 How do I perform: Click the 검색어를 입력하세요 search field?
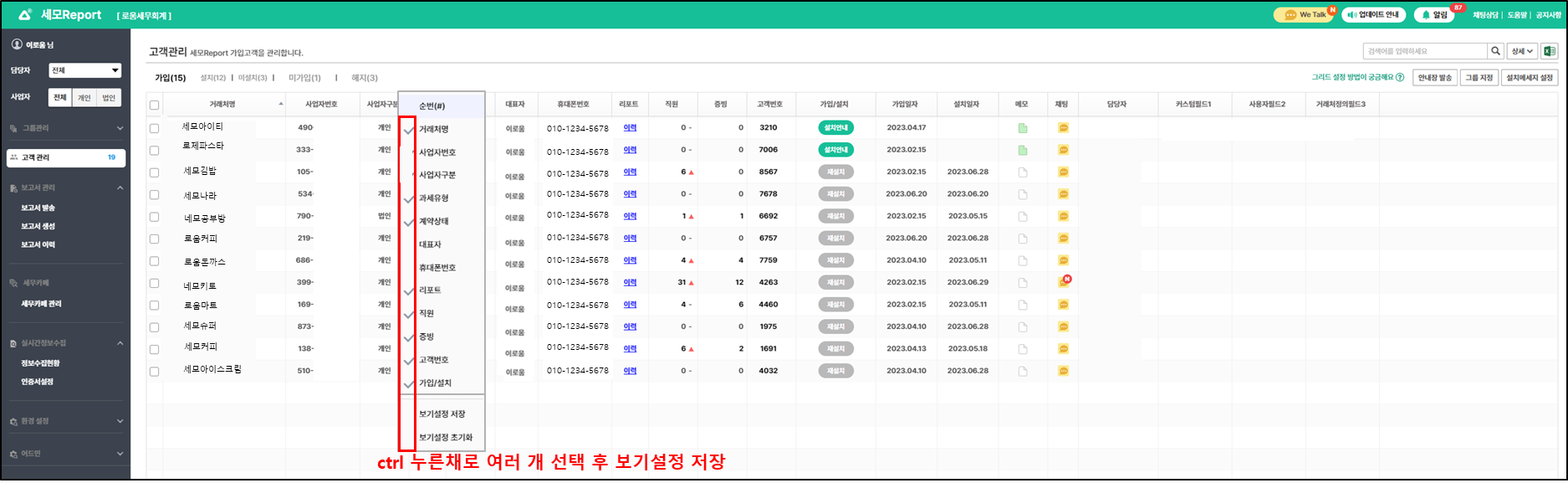tap(1424, 51)
